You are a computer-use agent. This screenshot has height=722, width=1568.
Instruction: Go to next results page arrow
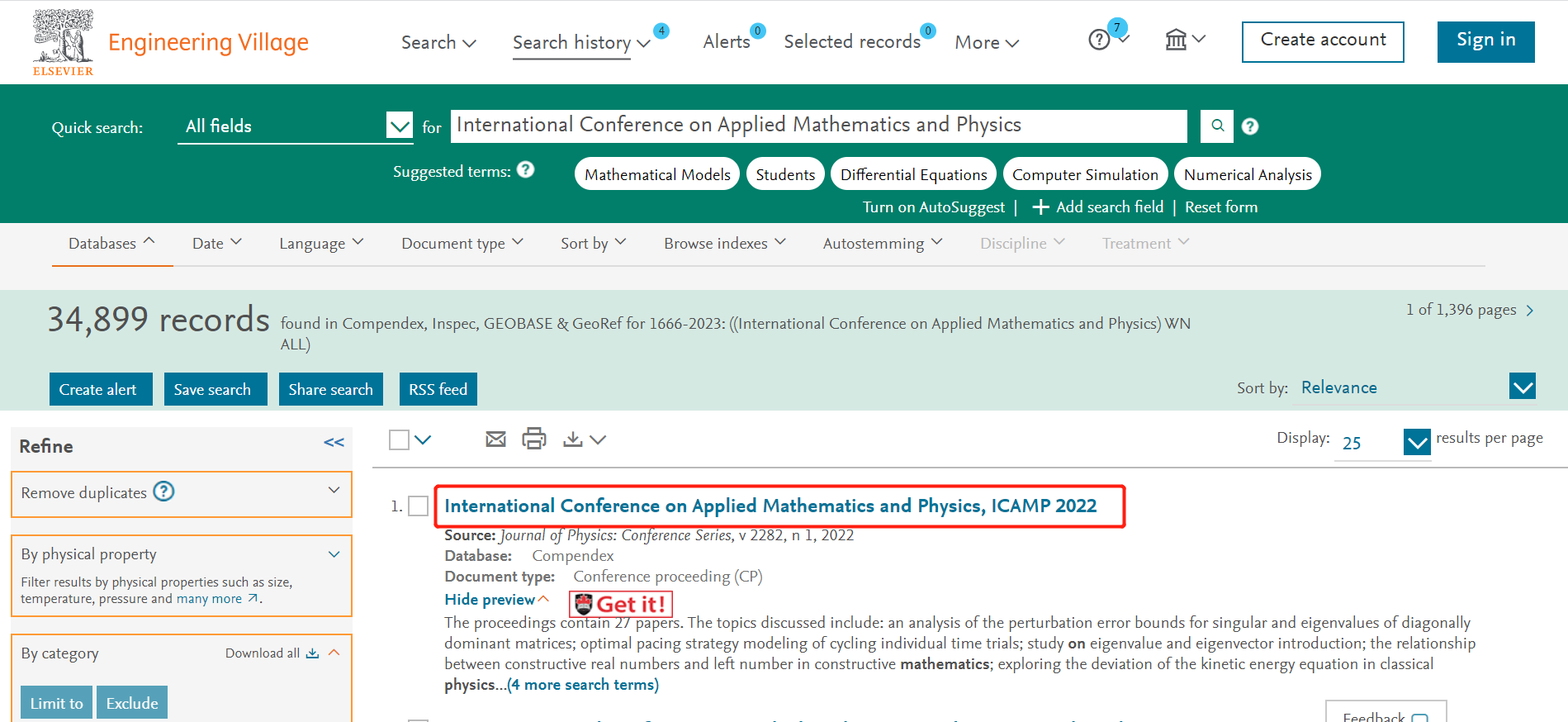coord(1530,311)
